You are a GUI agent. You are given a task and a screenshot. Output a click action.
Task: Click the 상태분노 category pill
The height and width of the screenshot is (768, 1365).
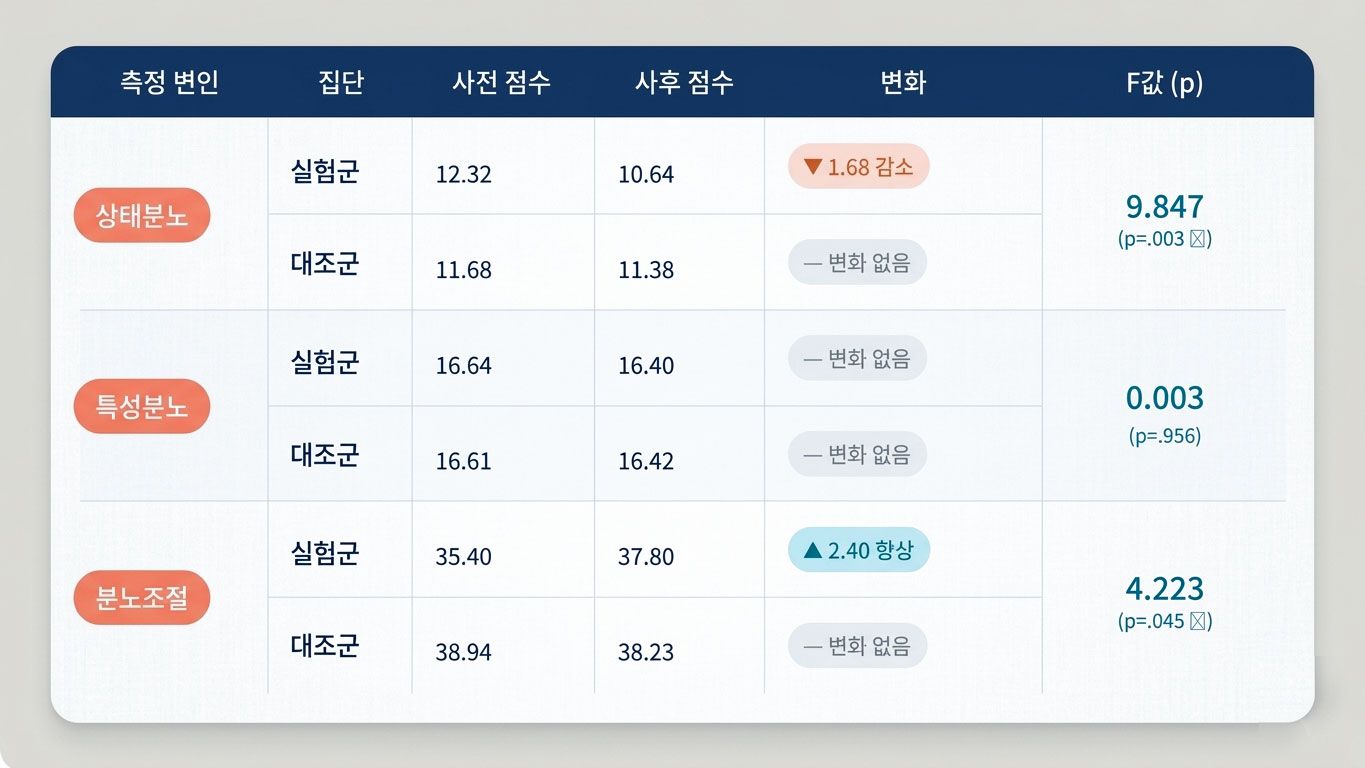point(142,215)
